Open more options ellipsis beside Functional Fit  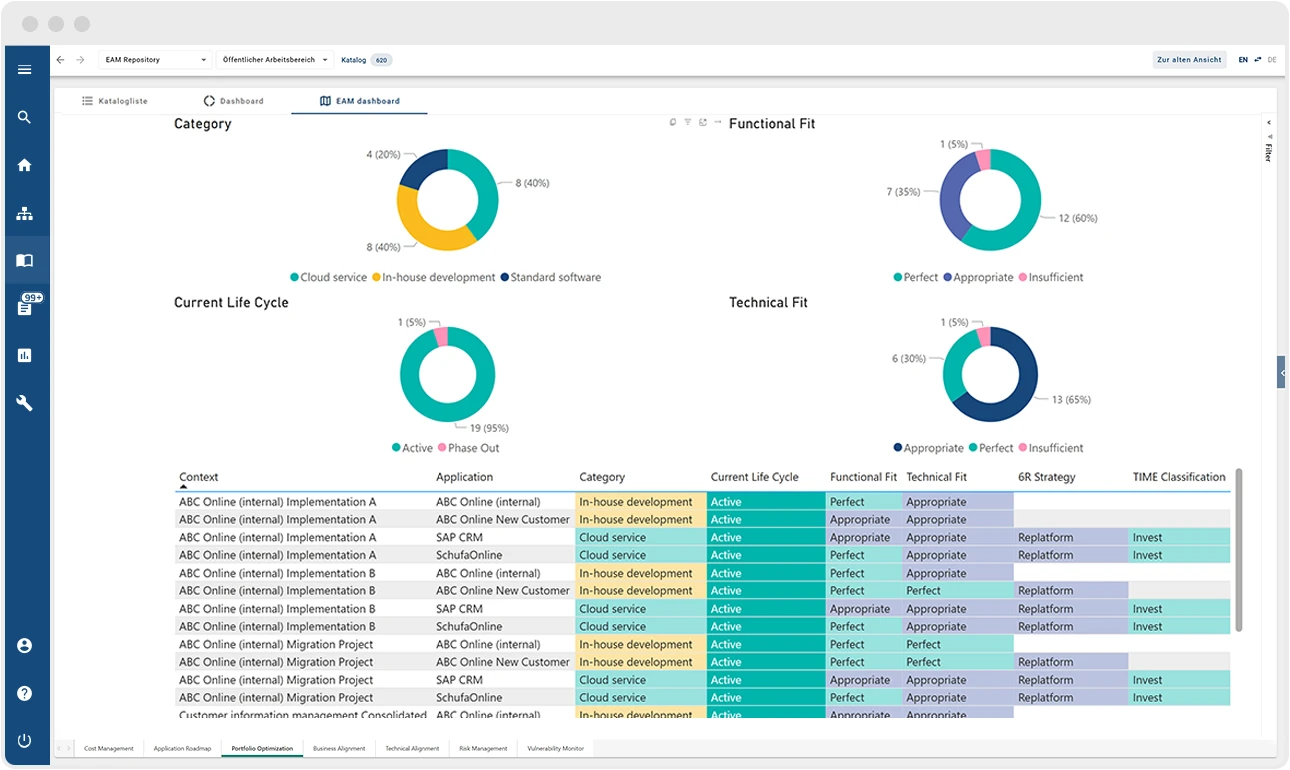(718, 122)
